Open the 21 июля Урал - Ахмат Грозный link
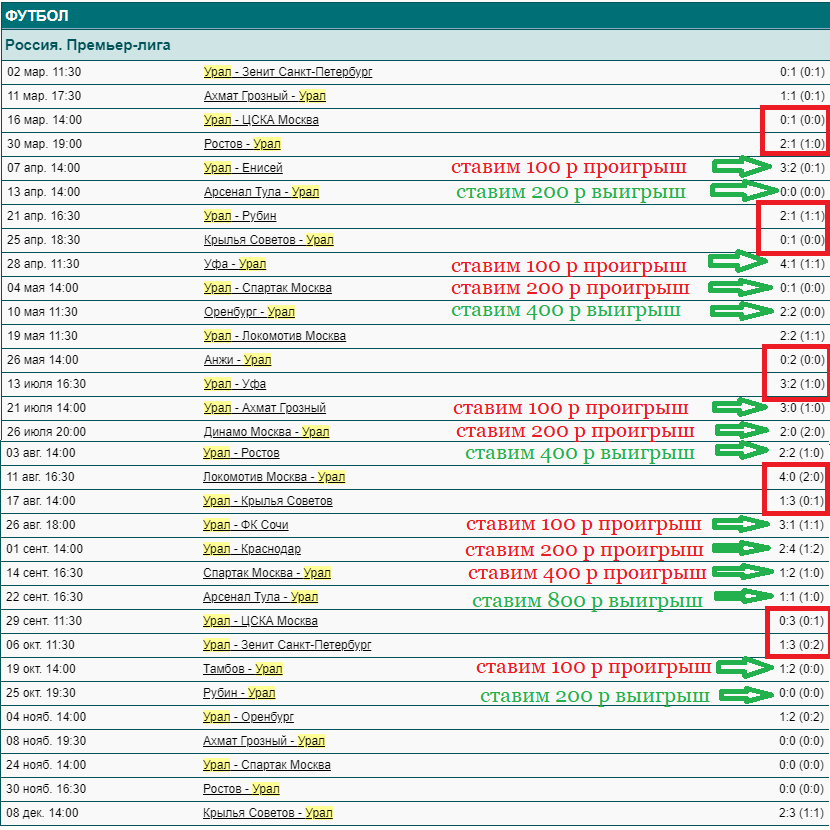Viewport: 830px width, 830px height. pos(265,408)
